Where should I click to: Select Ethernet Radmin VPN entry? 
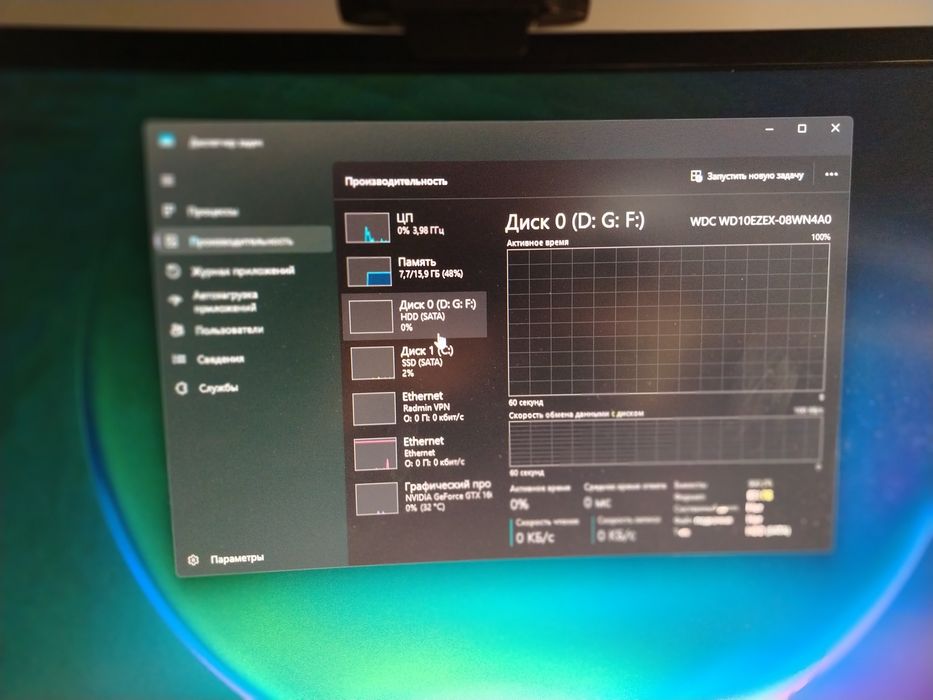[419, 407]
